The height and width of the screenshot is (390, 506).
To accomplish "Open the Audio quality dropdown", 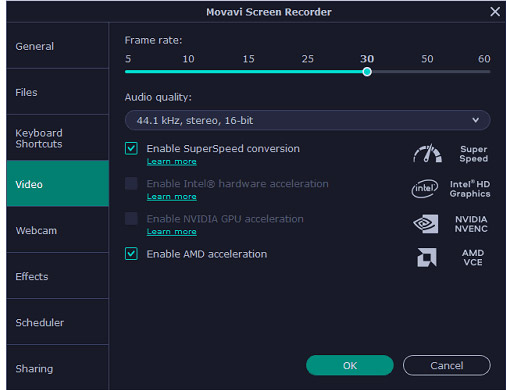I will point(307,120).
